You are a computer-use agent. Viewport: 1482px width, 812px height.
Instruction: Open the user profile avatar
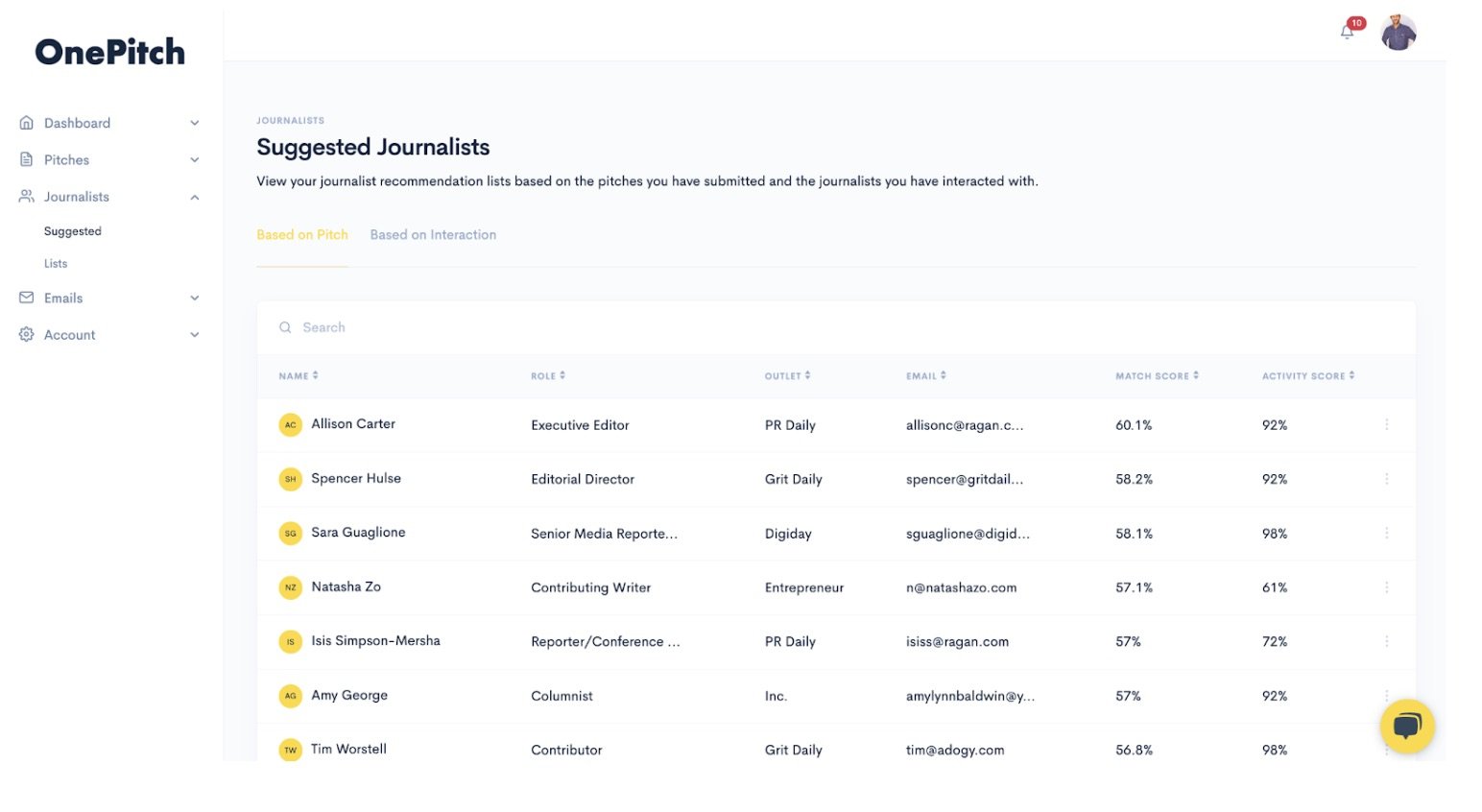tap(1398, 33)
